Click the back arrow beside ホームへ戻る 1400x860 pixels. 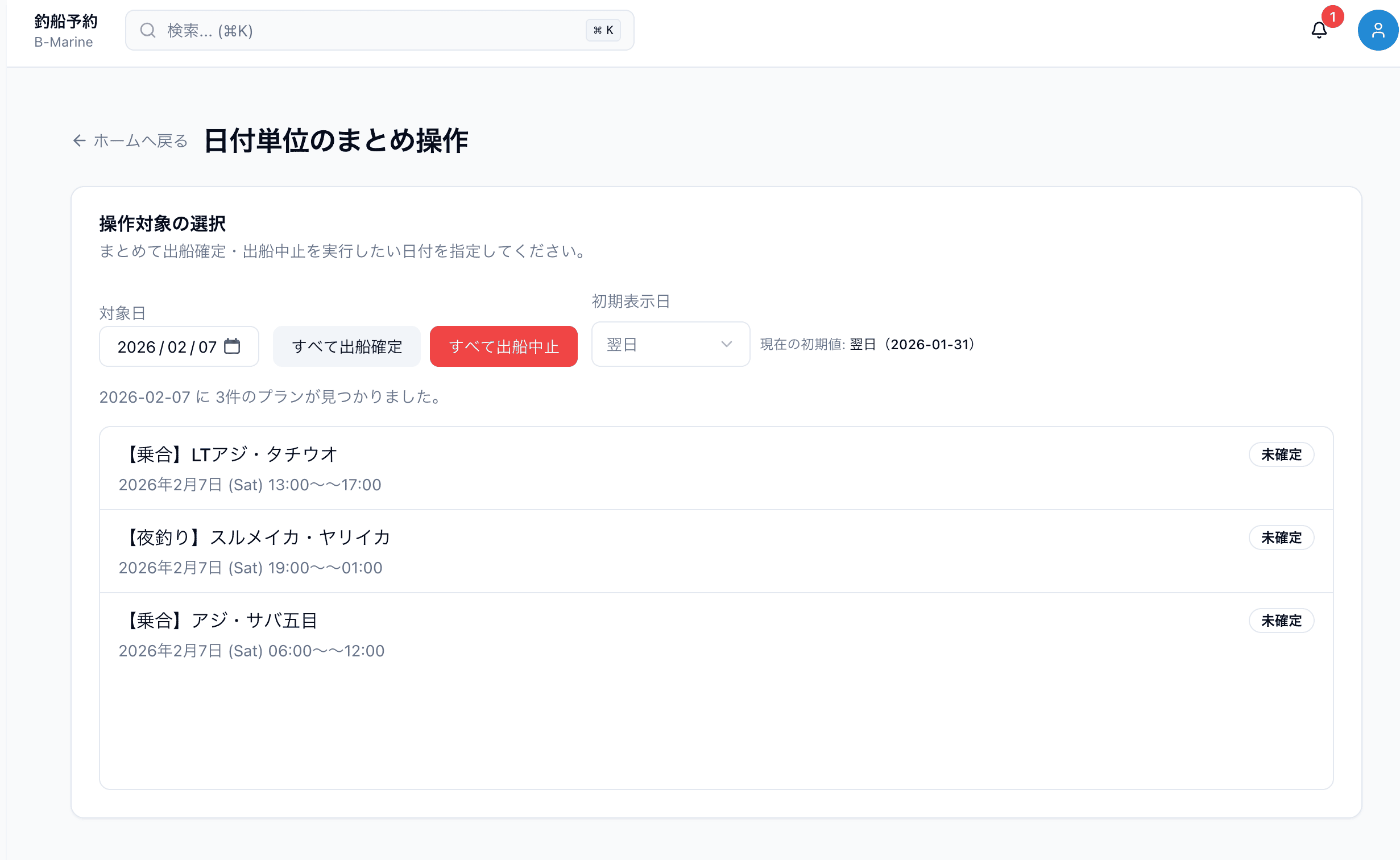pyautogui.click(x=79, y=140)
